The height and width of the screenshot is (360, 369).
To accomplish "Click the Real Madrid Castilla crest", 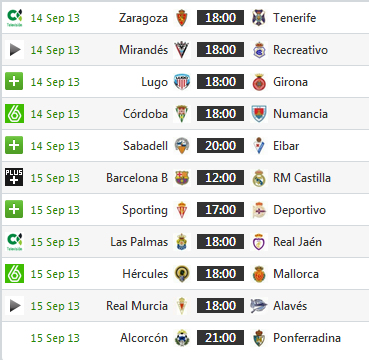I will pyautogui.click(x=259, y=178).
